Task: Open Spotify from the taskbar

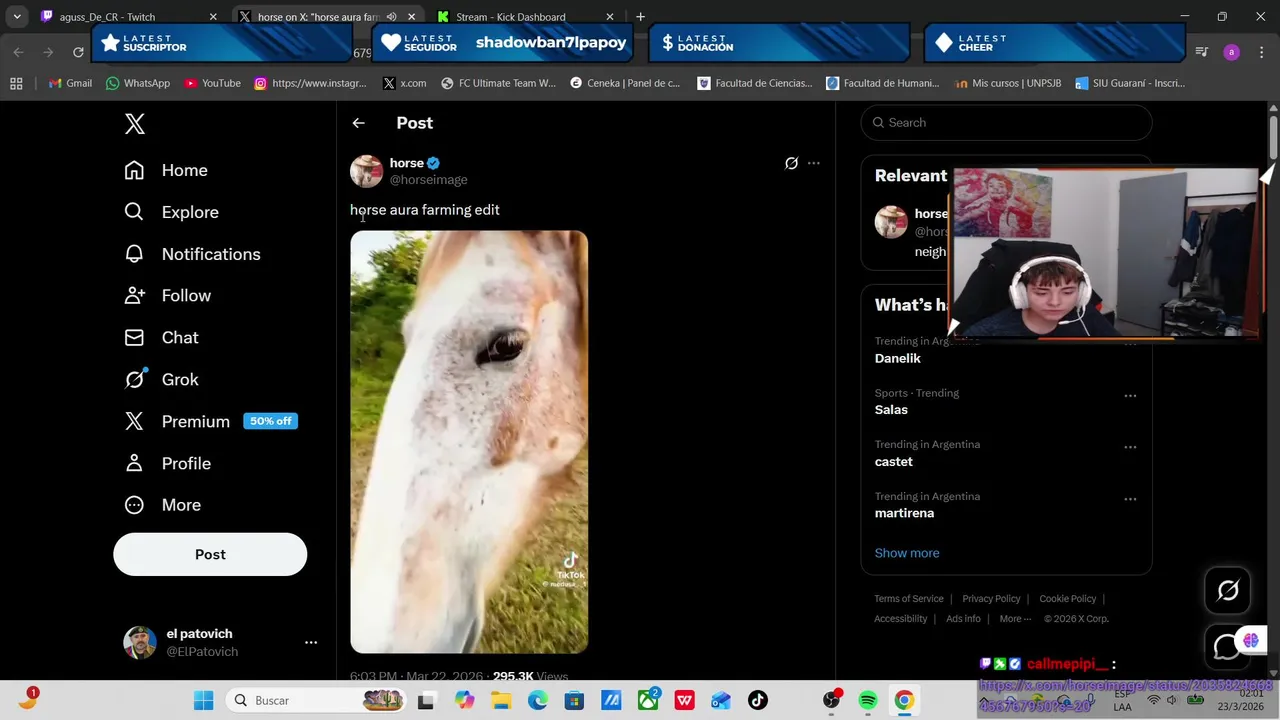Action: pyautogui.click(x=867, y=701)
